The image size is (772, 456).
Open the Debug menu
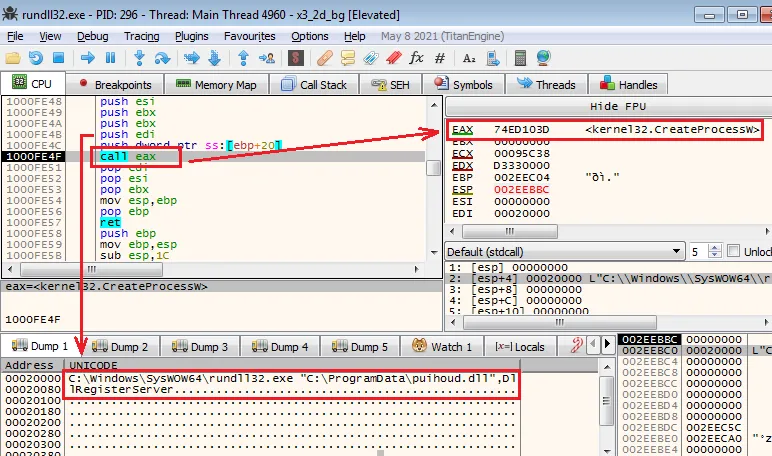coord(92,36)
